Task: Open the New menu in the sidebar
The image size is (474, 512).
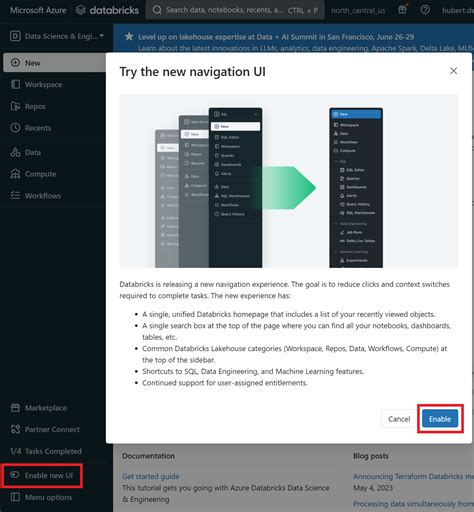Action: (x=55, y=63)
